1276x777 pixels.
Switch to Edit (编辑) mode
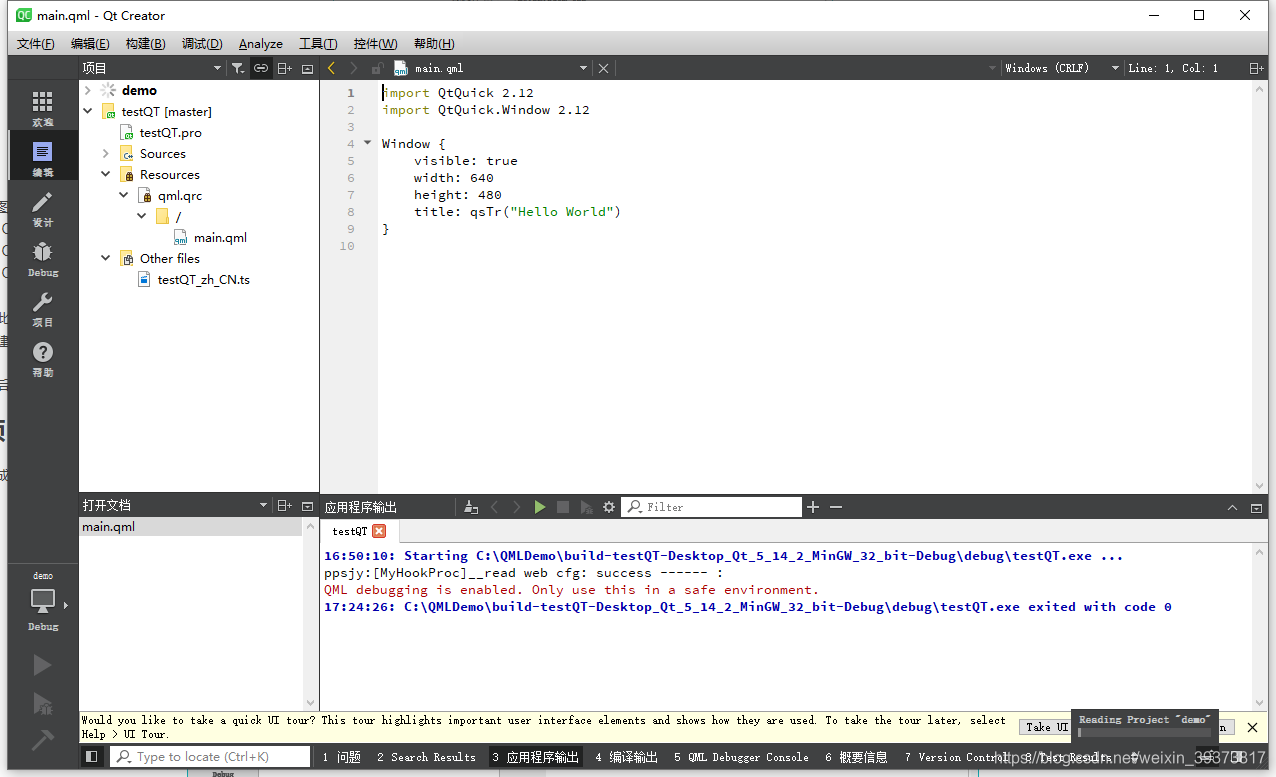coord(43,158)
